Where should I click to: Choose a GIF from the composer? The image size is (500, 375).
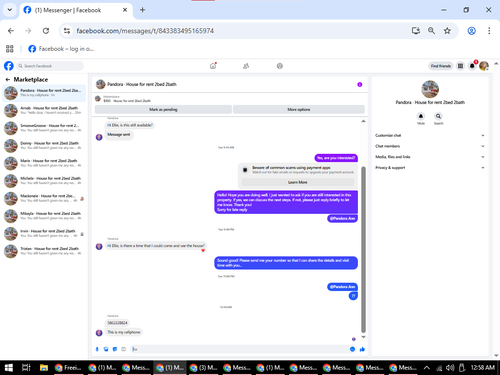pos(123,349)
